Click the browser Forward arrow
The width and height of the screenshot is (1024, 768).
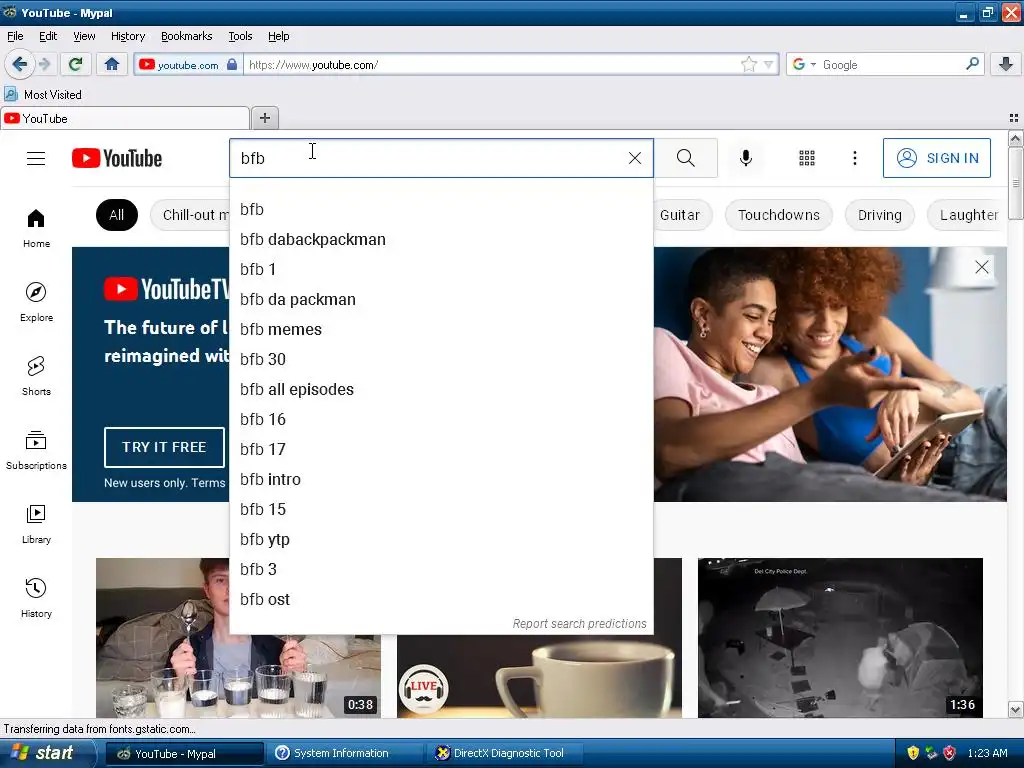coord(44,64)
